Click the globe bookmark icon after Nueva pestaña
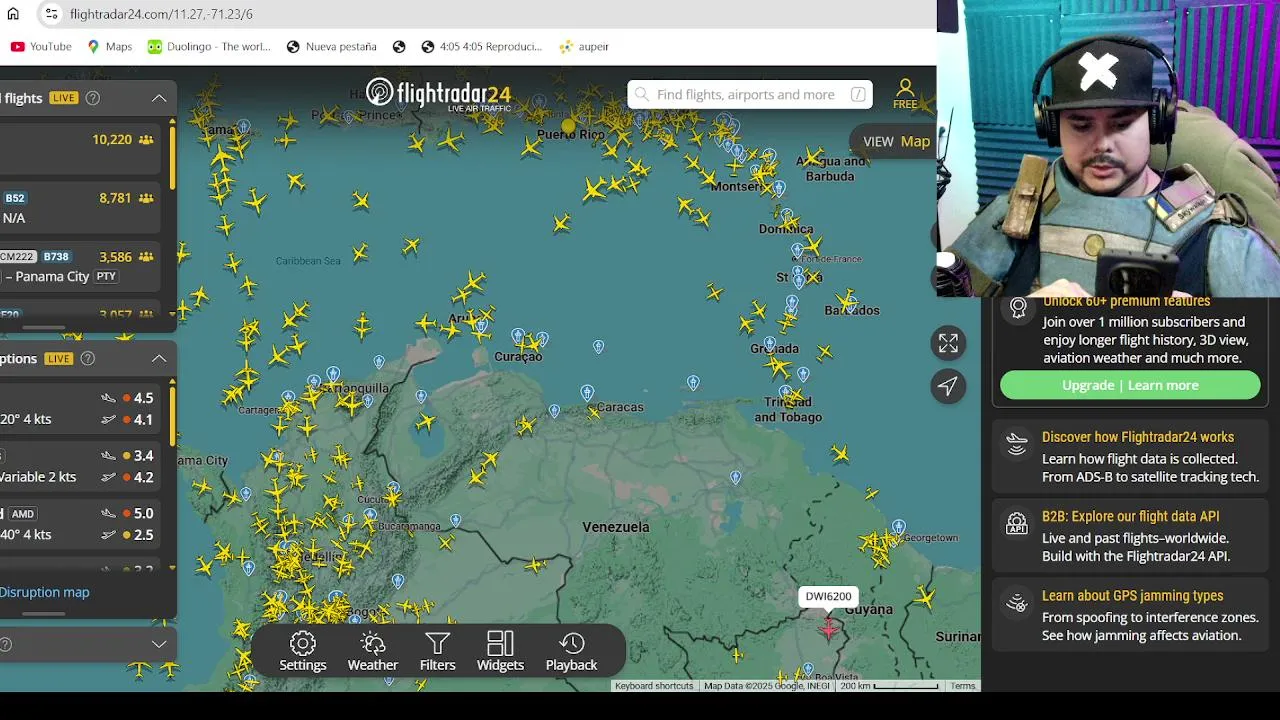1280x720 pixels. click(x=399, y=46)
